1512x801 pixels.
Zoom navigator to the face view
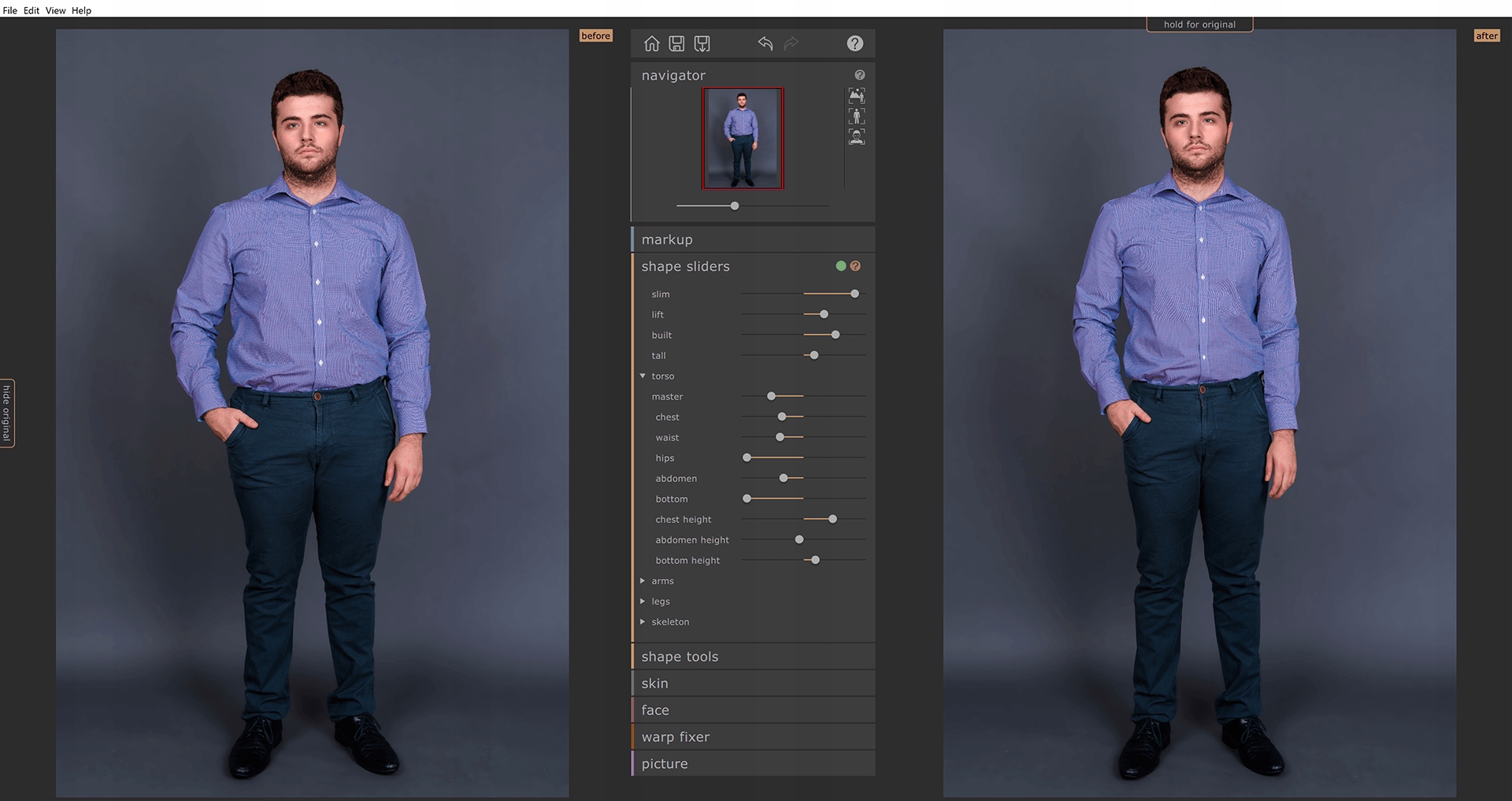[x=856, y=137]
